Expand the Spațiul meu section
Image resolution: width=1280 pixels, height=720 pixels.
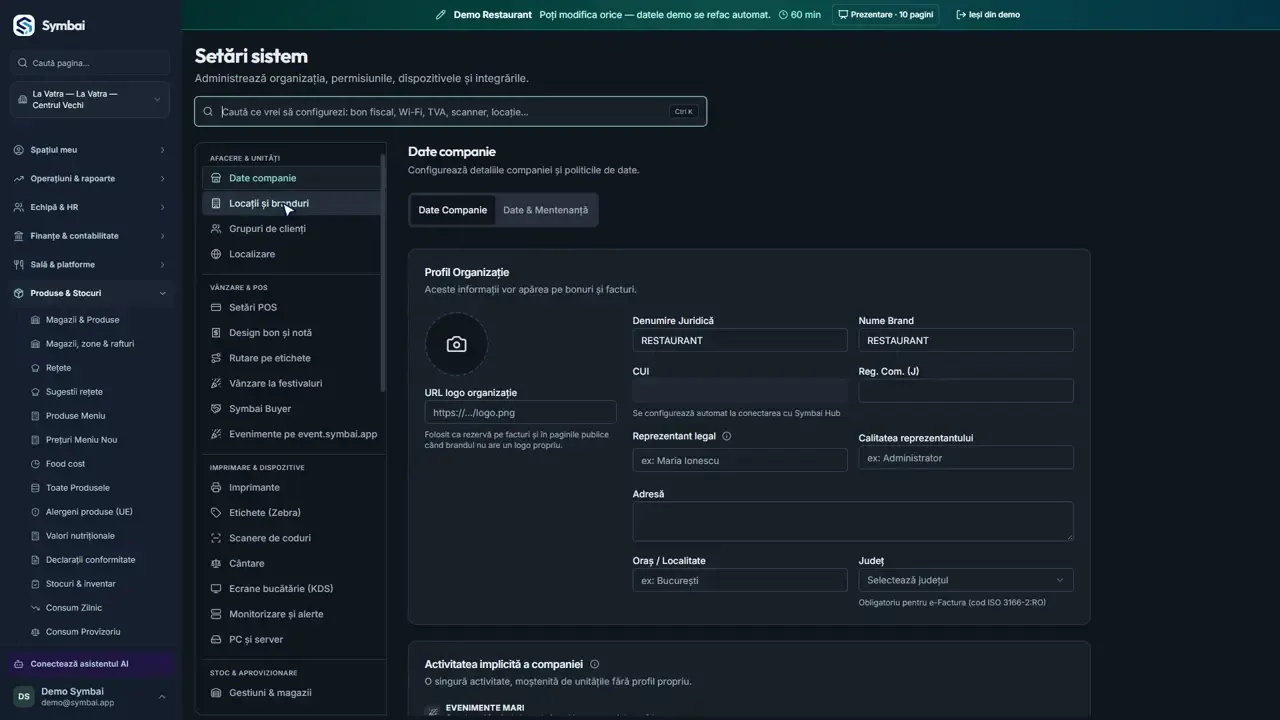90,150
